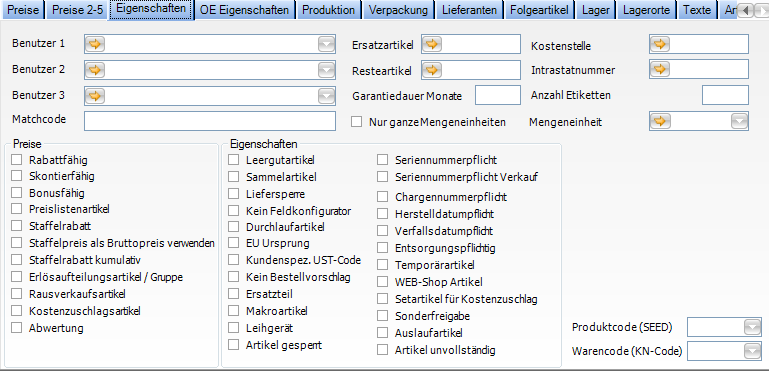This screenshot has height=371, width=769.
Task: Click into the Matchcode text field
Action: click(210, 121)
